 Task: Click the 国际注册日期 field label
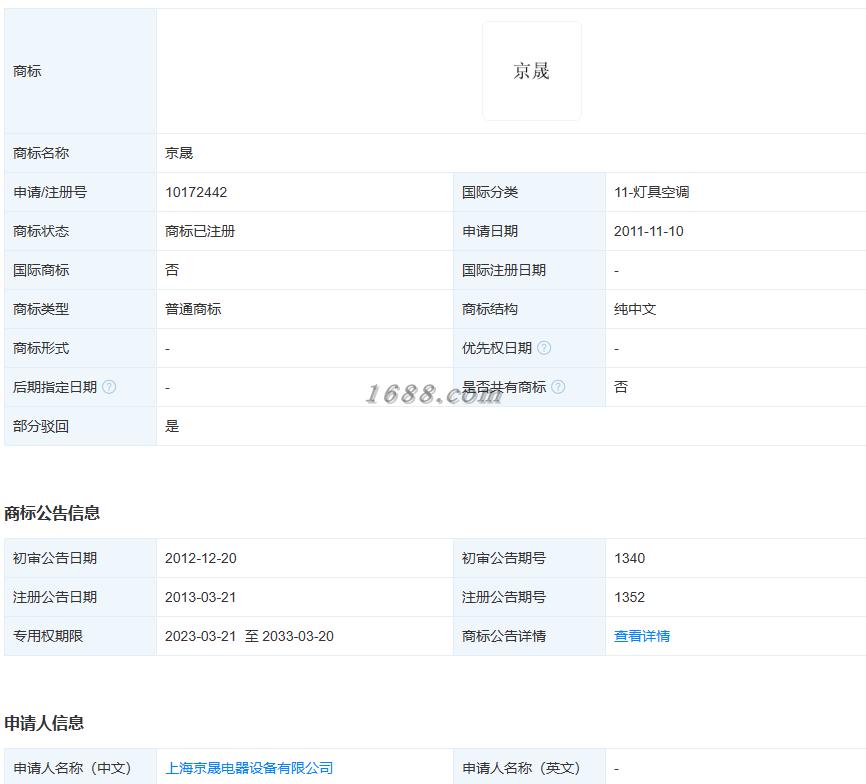tap(504, 270)
